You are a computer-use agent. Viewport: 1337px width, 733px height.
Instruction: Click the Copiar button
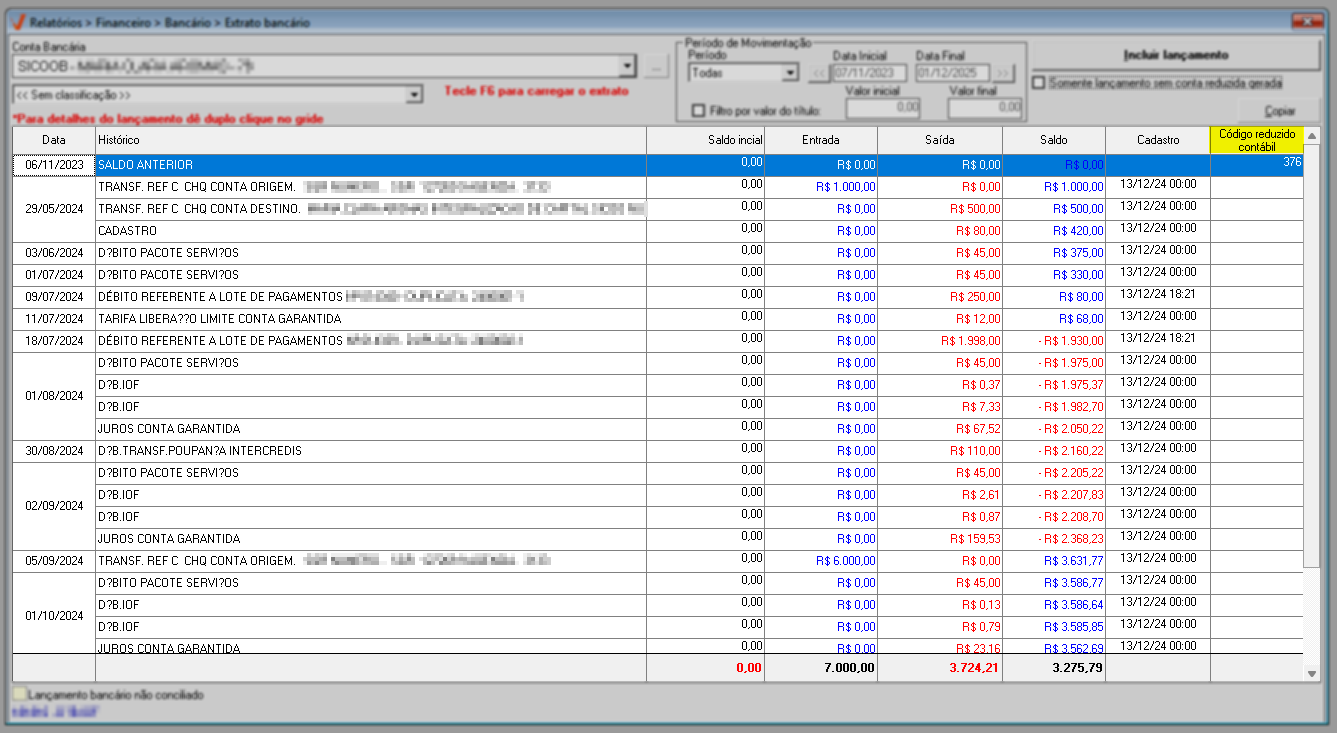tap(1280, 111)
